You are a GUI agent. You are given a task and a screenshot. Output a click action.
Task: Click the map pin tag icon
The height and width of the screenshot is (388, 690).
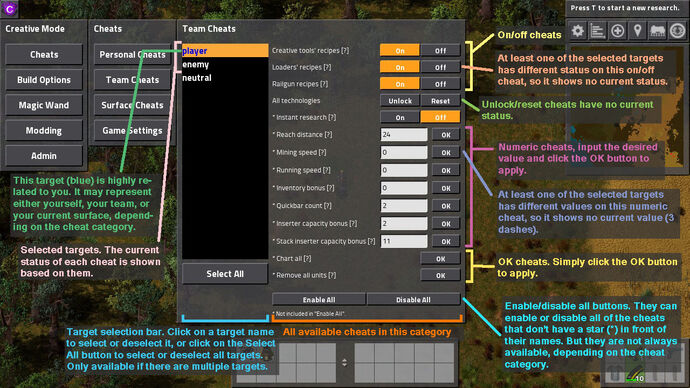click(x=637, y=31)
